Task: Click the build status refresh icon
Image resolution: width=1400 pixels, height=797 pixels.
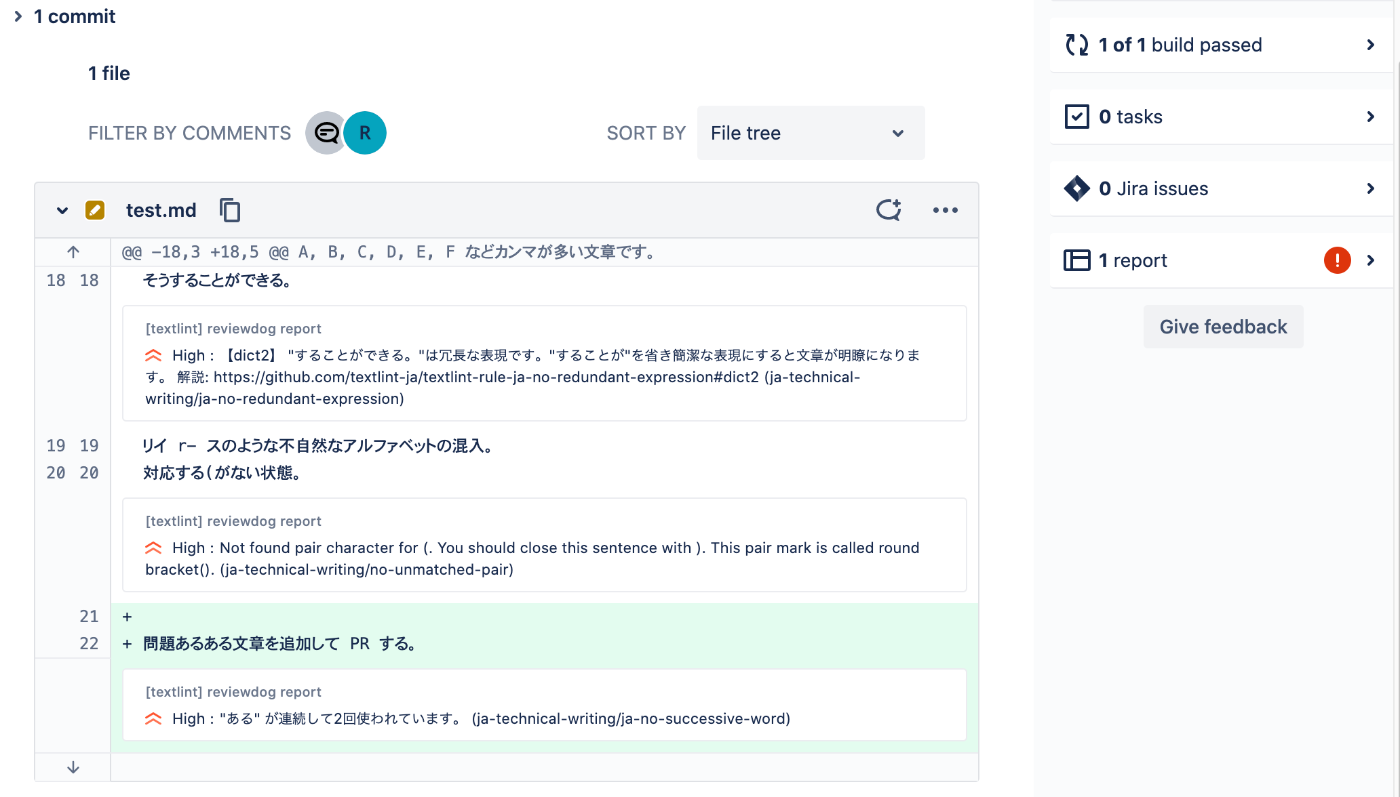Action: (x=1077, y=45)
